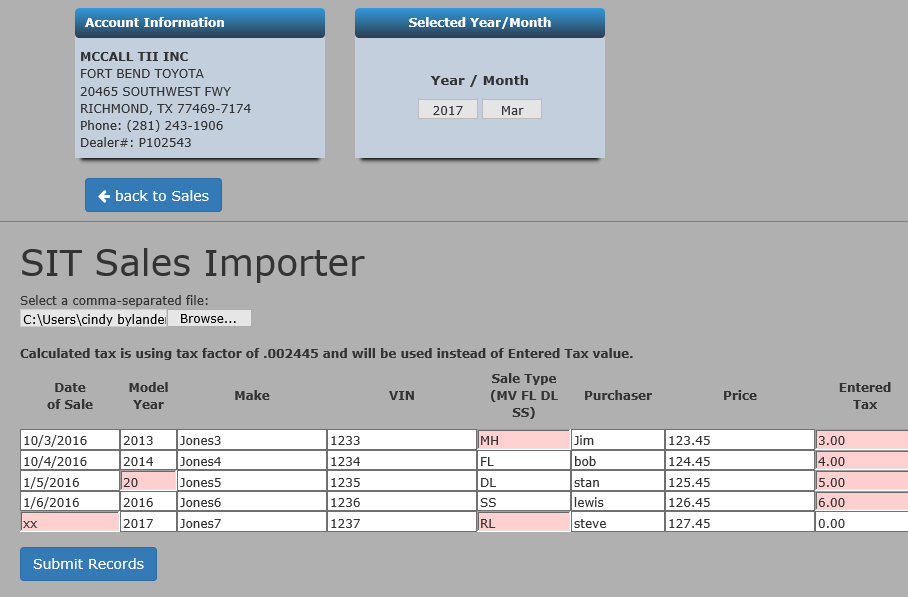Open the Mar month selector
The image size is (908, 597).
(511, 110)
